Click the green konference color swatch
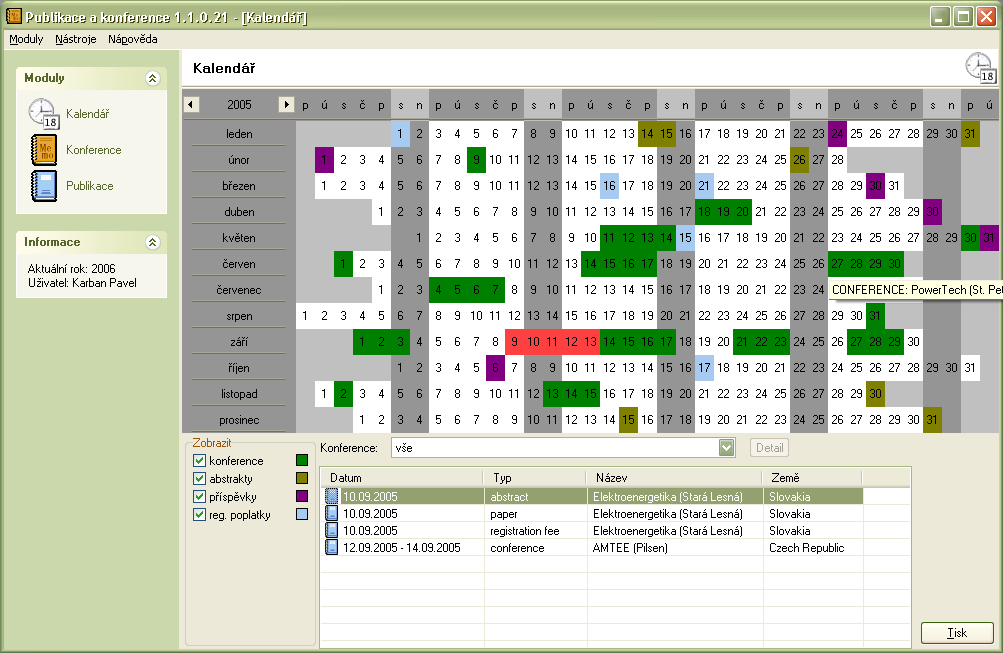The width and height of the screenshot is (1003, 653). 302,460
